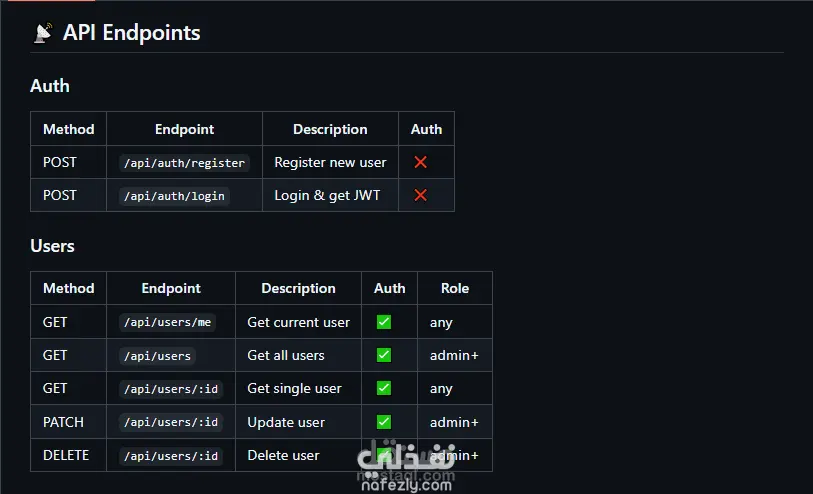Click the Register new user description cell
813x494 pixels.
pyautogui.click(x=330, y=162)
